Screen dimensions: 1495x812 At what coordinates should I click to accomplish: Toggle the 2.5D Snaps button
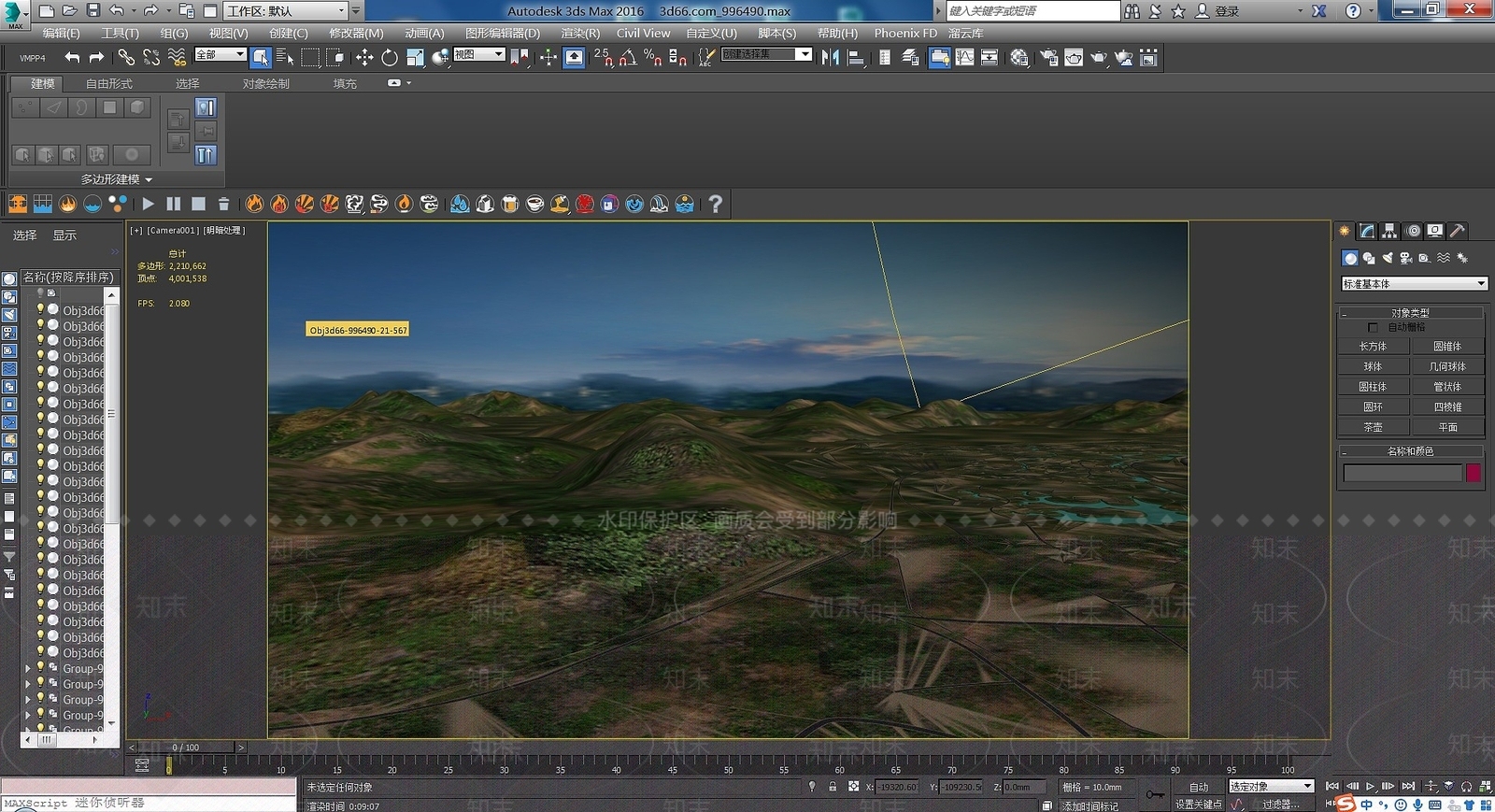(x=603, y=58)
